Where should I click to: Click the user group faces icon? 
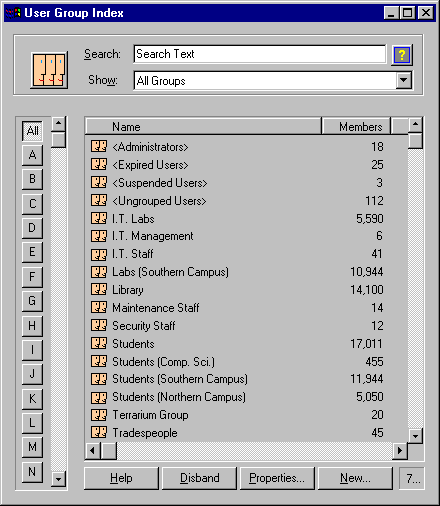point(49,70)
